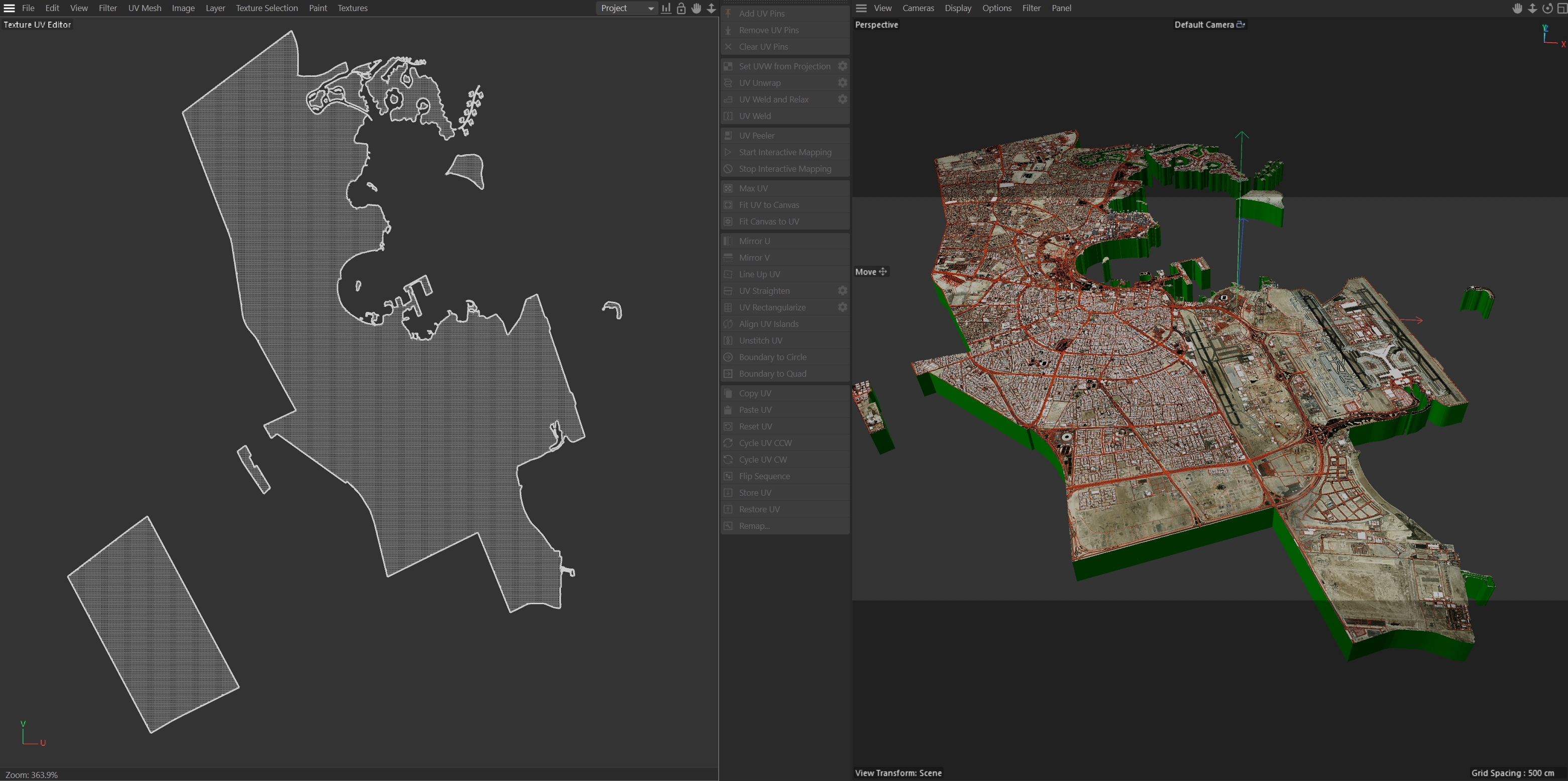Screen dimensions: 1568x781
Task: Click the Boundary to Quad command
Action: point(772,374)
